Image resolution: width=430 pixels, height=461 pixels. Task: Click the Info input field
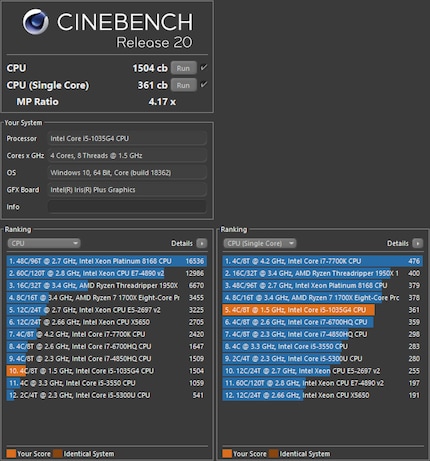pos(127,207)
